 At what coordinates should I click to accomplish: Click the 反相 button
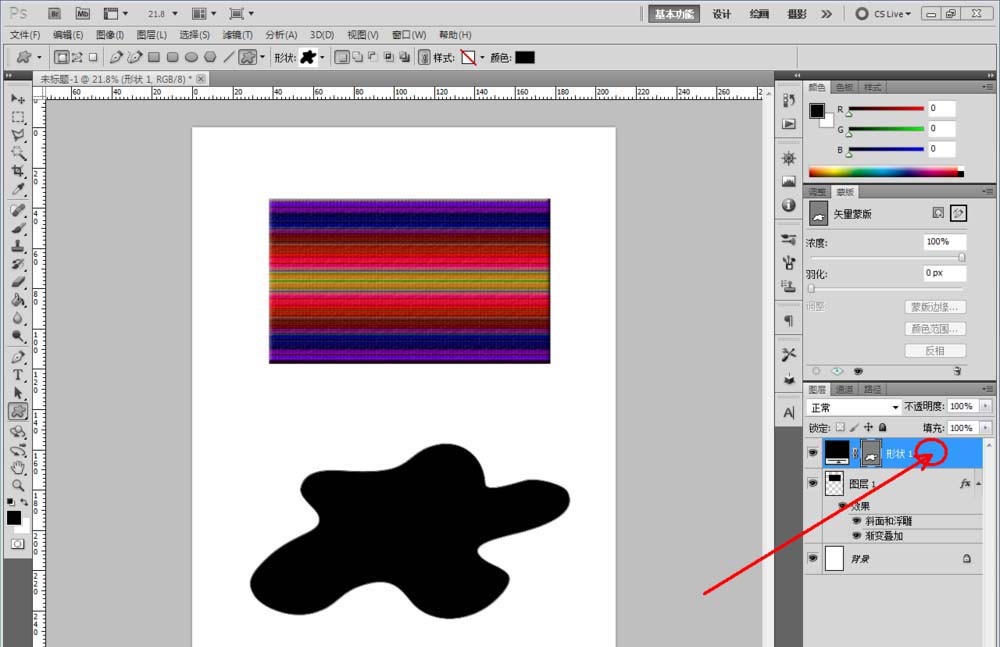[935, 350]
